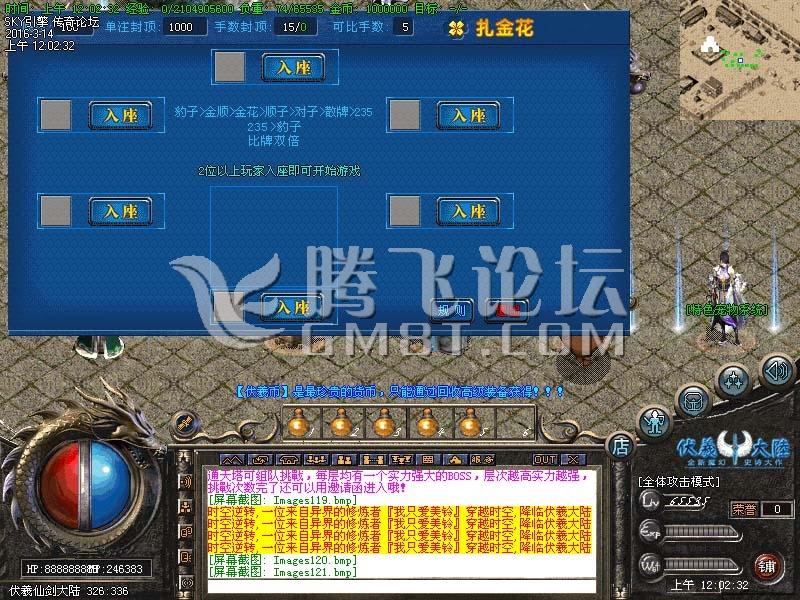Viewport: 800px width, 600px height.
Task: Click the Exp progress bar
Action: (703, 533)
